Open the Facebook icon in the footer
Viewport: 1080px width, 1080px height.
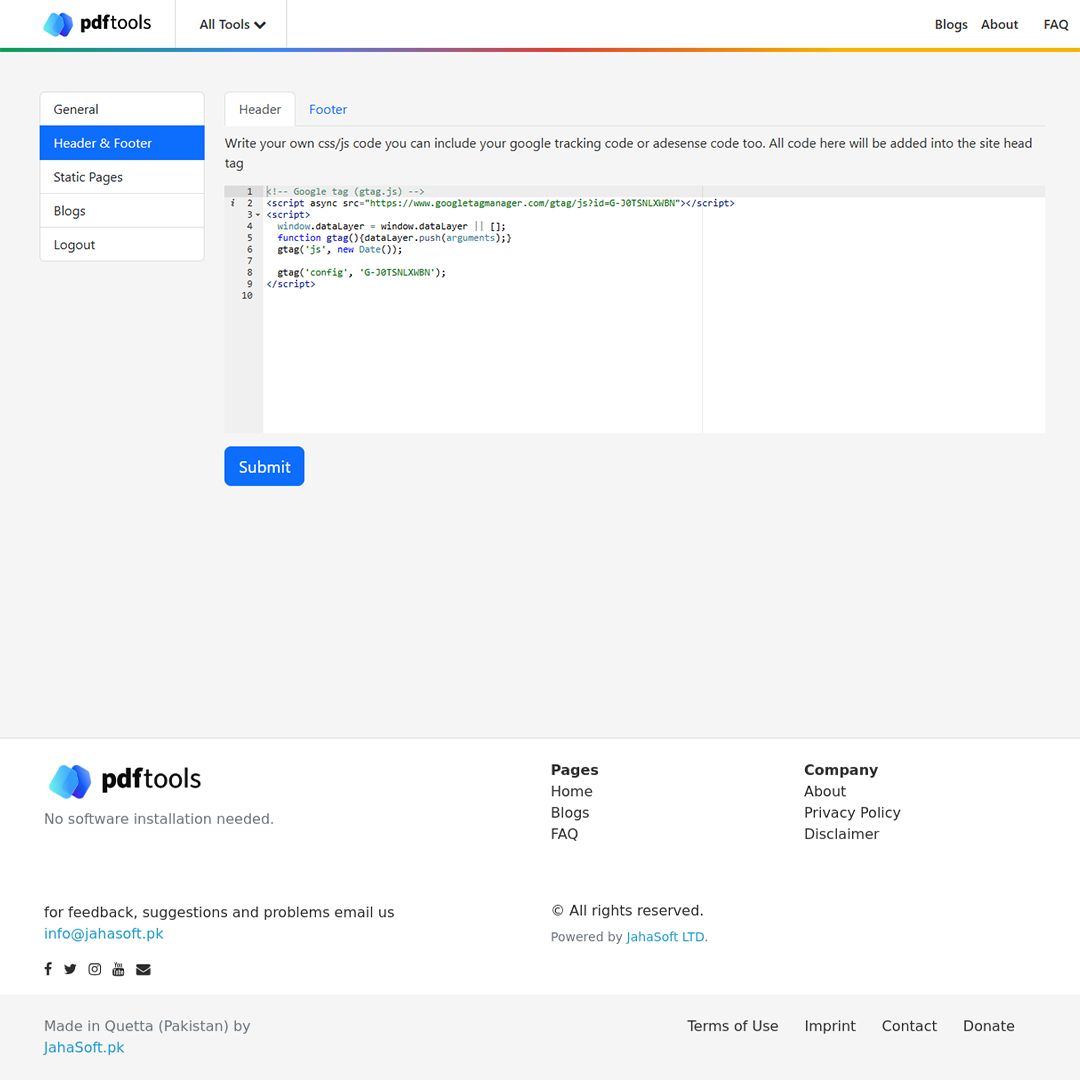pos(48,969)
